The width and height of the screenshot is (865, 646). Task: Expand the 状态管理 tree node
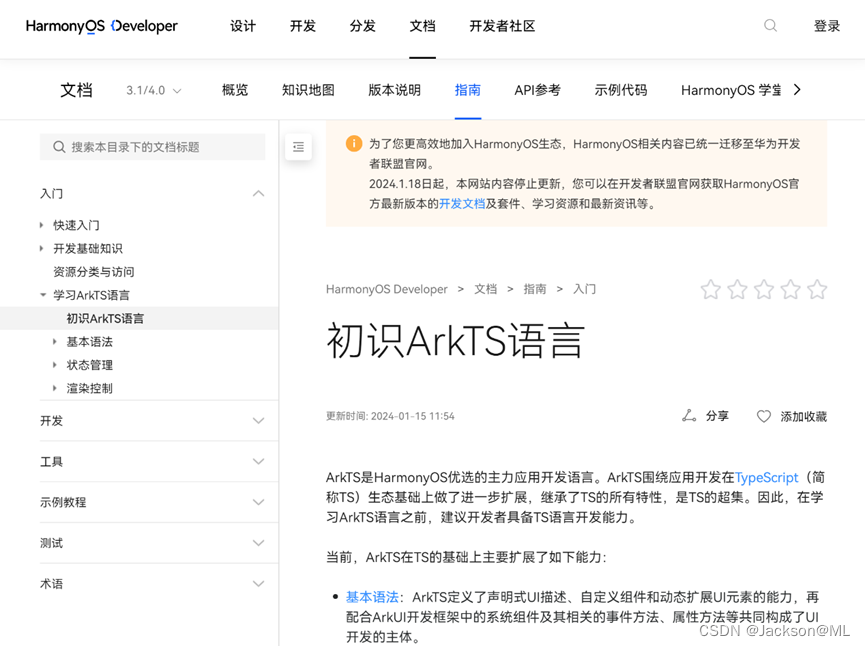55,365
